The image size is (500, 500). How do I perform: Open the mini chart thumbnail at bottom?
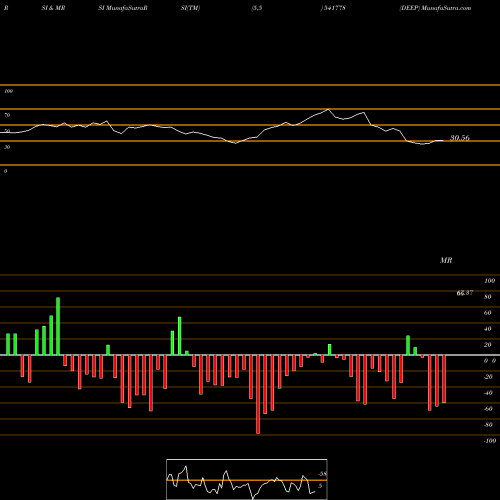tap(247, 479)
